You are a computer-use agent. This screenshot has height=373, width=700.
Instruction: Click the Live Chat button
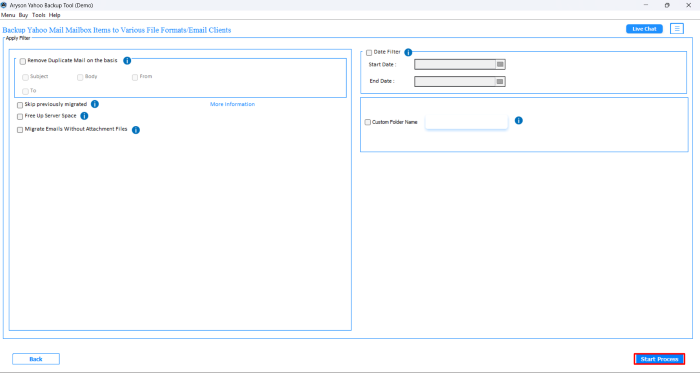(644, 29)
